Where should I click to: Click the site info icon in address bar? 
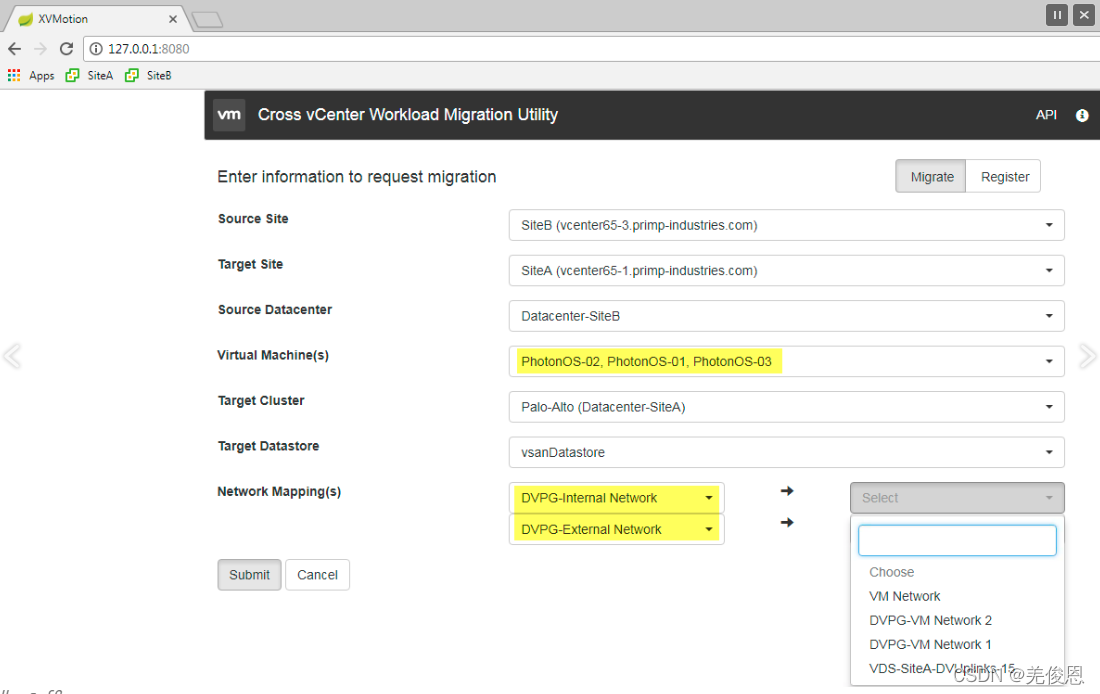pyautogui.click(x=96, y=48)
